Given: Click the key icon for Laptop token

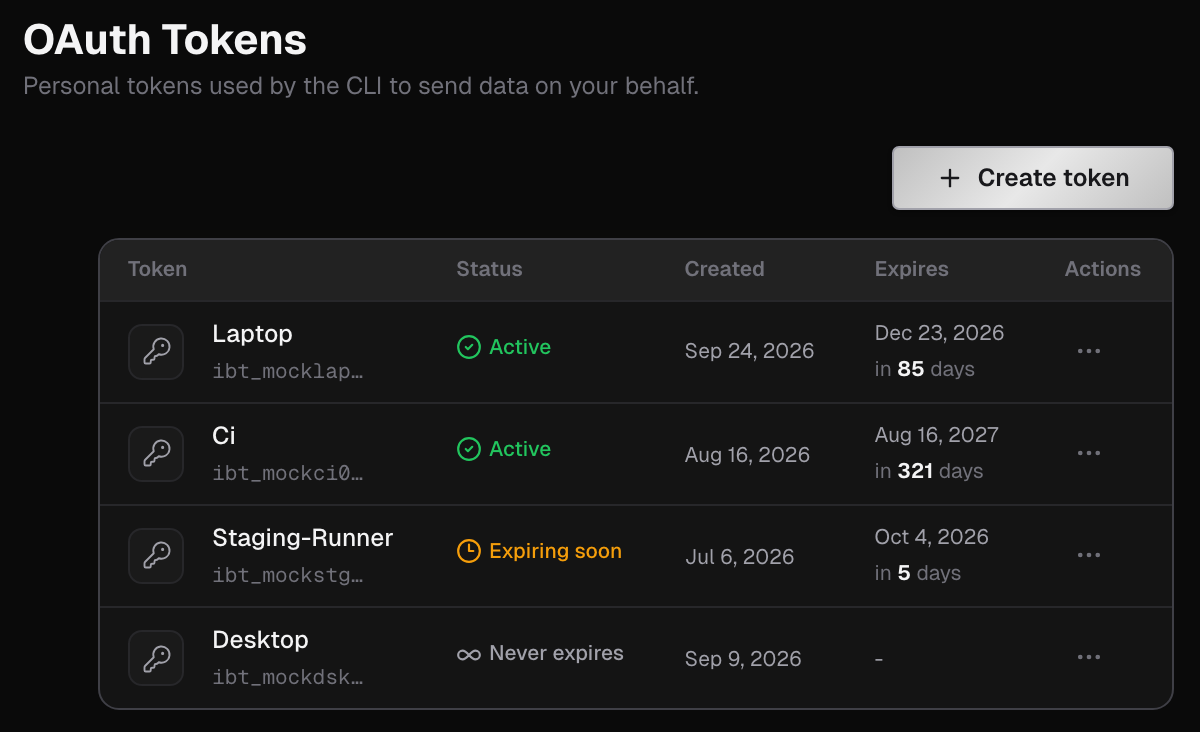Looking at the screenshot, I should [x=156, y=352].
